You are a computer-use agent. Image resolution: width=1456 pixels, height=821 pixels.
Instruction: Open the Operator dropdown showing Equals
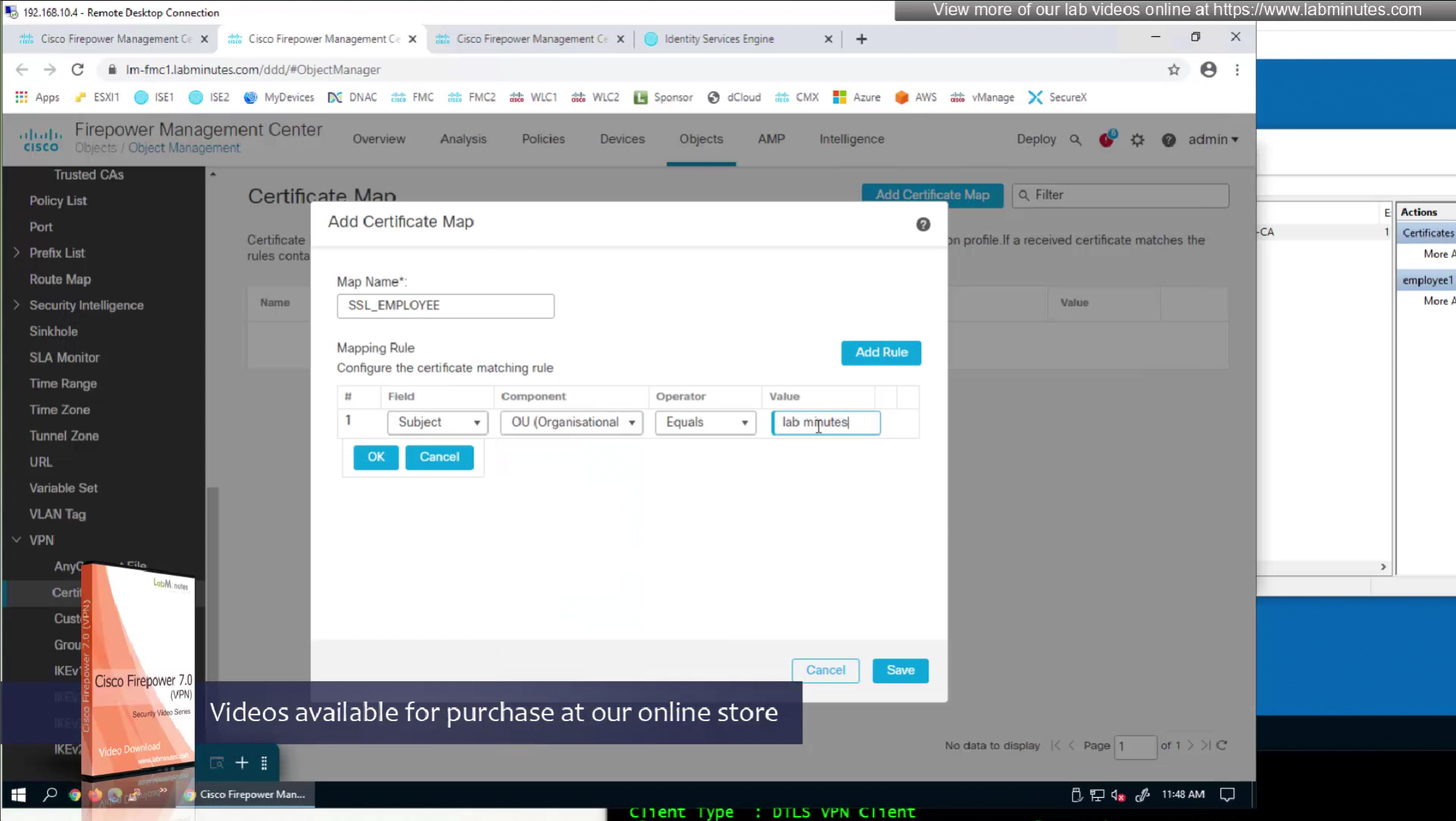click(705, 422)
